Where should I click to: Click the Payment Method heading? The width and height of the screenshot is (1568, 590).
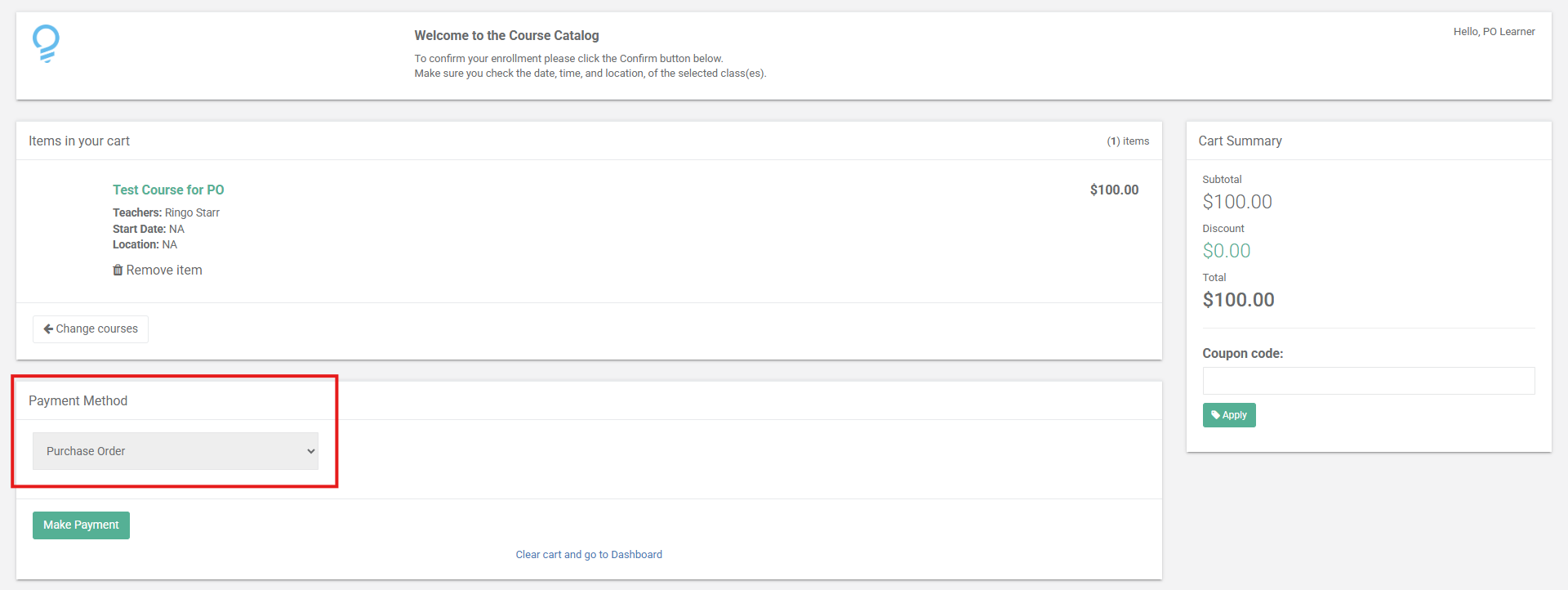78,400
